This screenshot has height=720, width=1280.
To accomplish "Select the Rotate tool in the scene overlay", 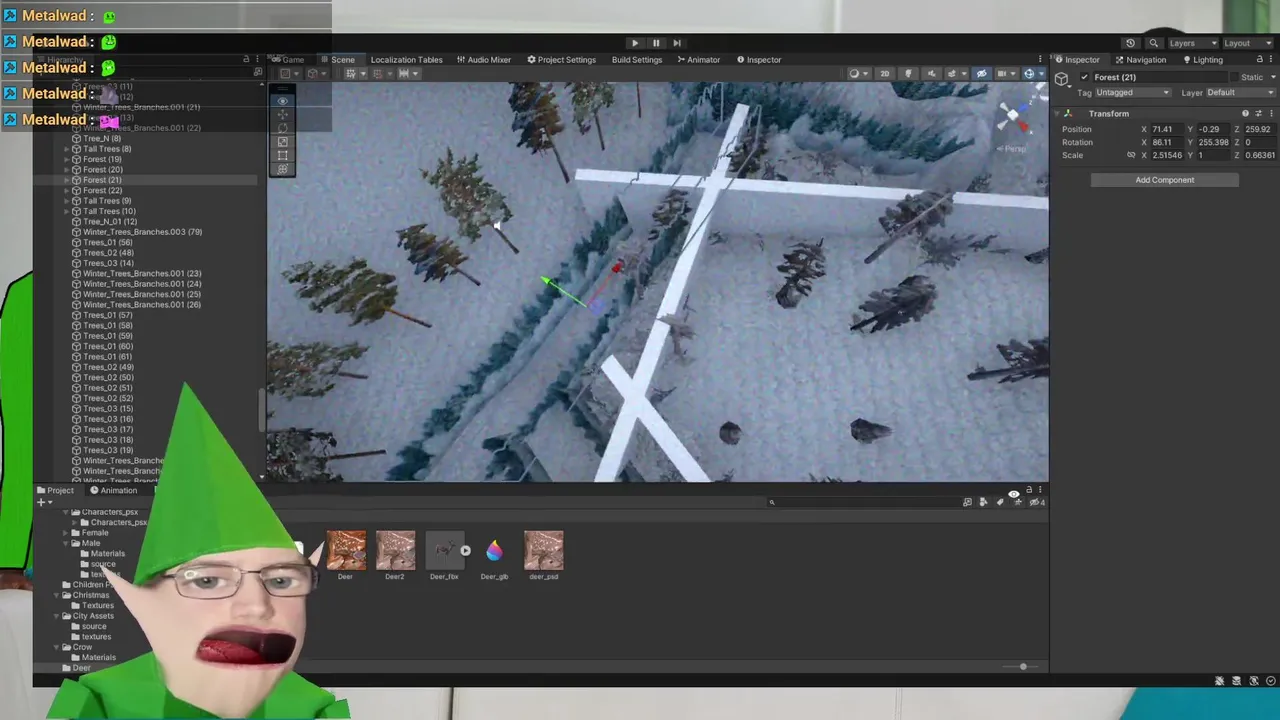I will (283, 128).
